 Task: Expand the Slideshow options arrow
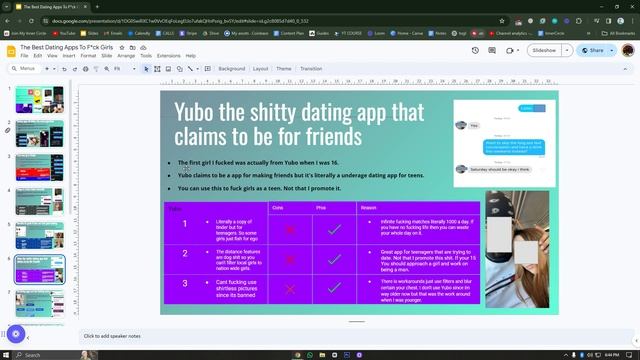pos(567,50)
